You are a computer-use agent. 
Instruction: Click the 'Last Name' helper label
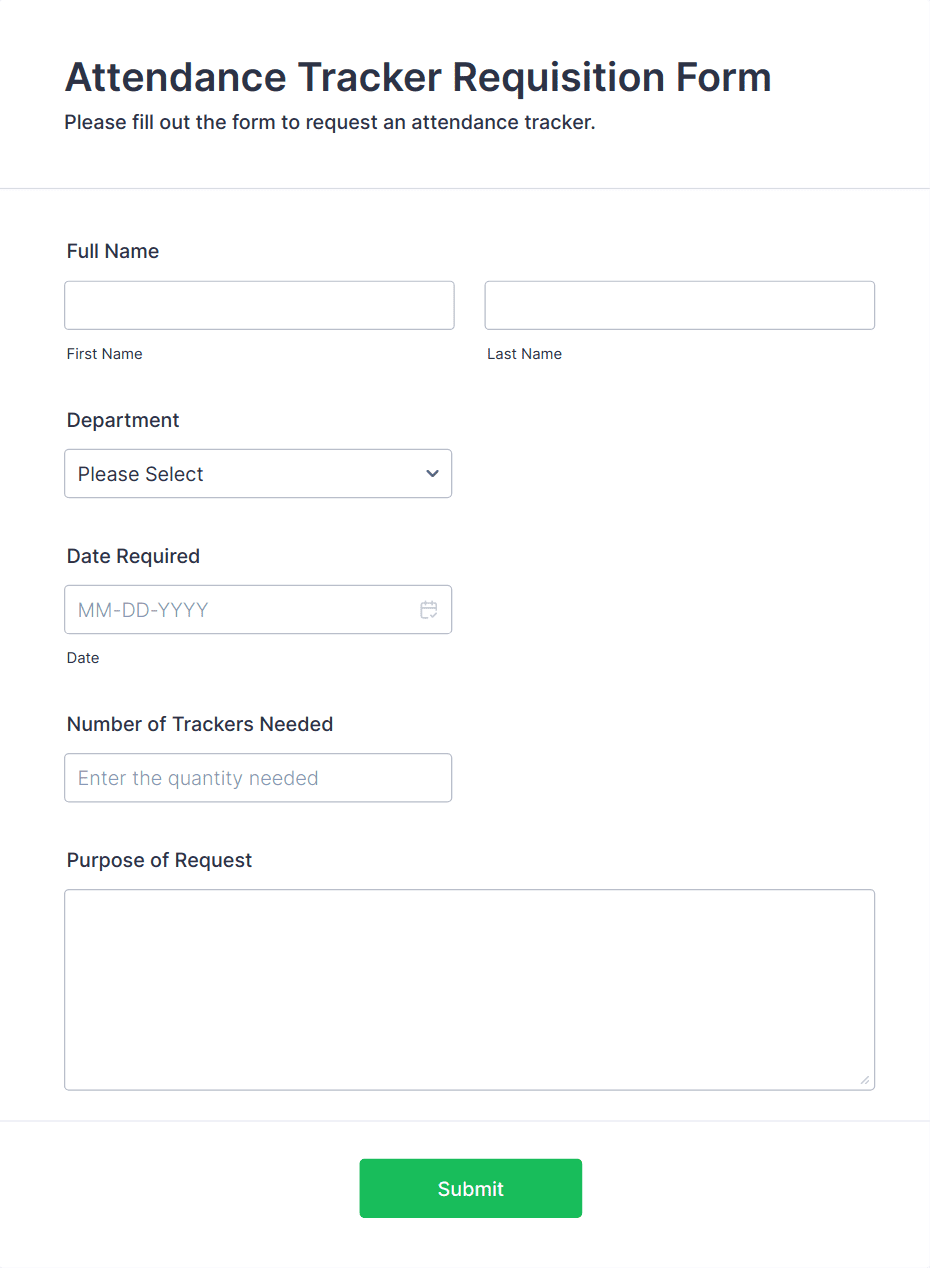tap(524, 353)
